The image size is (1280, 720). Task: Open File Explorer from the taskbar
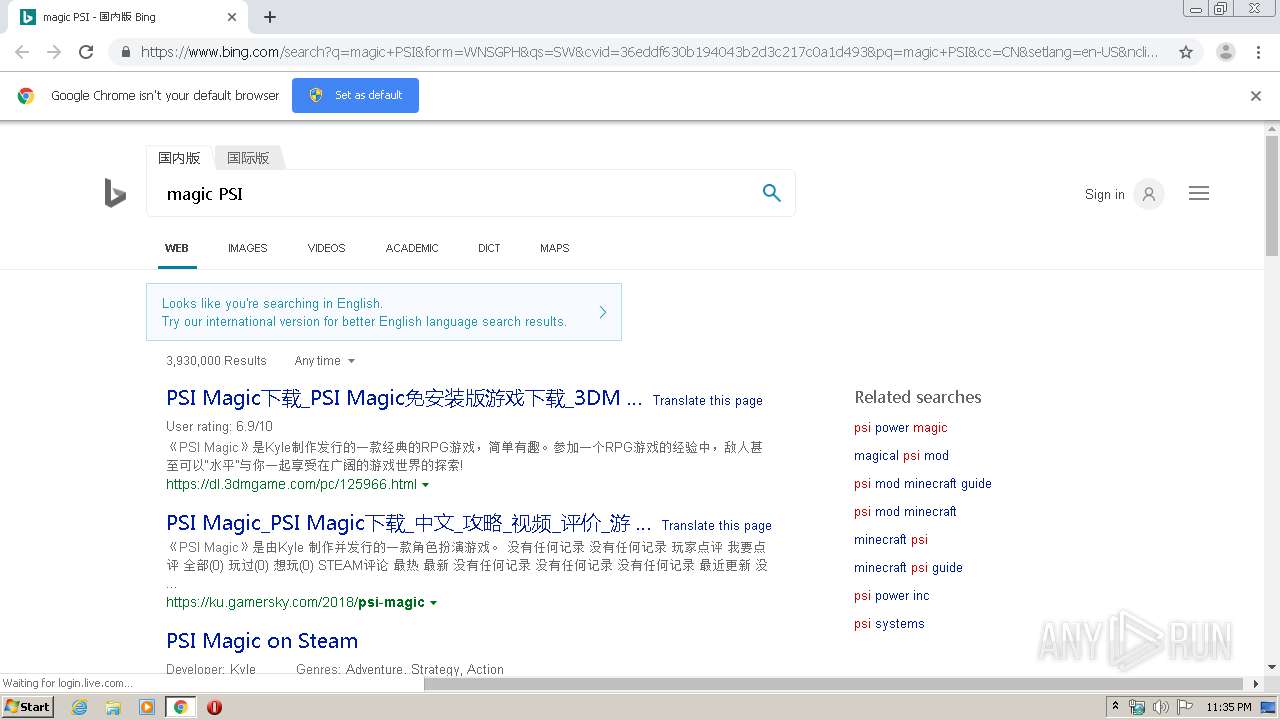pyautogui.click(x=113, y=707)
